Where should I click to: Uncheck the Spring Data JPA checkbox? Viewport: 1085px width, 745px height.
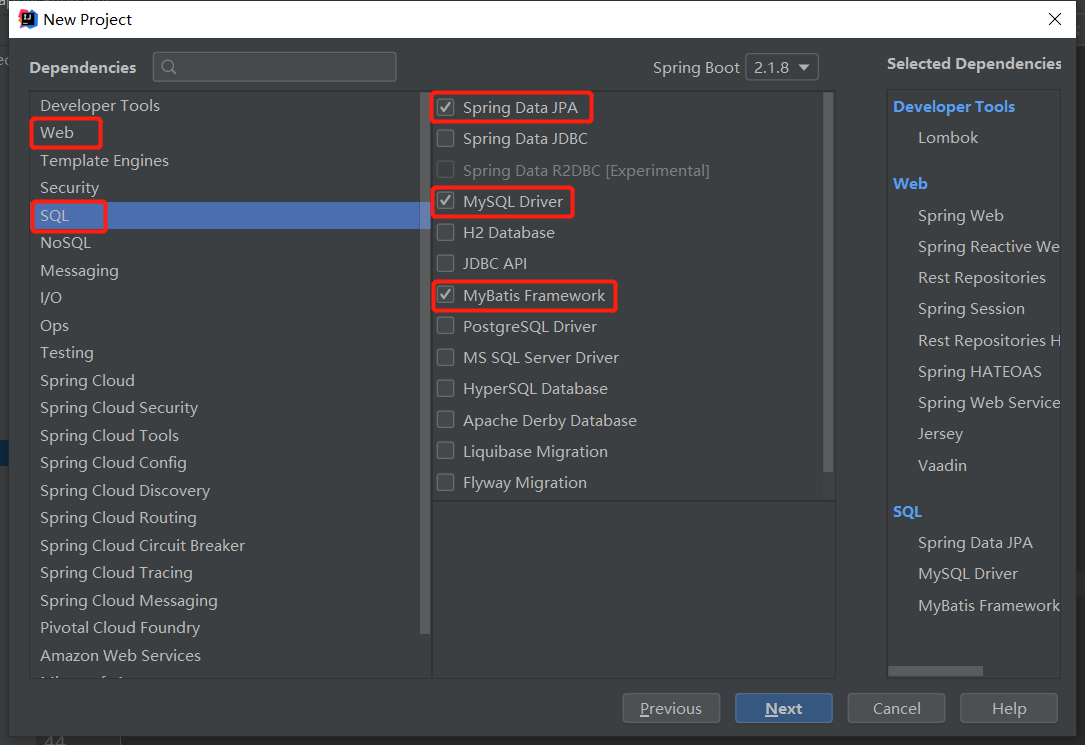pyautogui.click(x=446, y=107)
